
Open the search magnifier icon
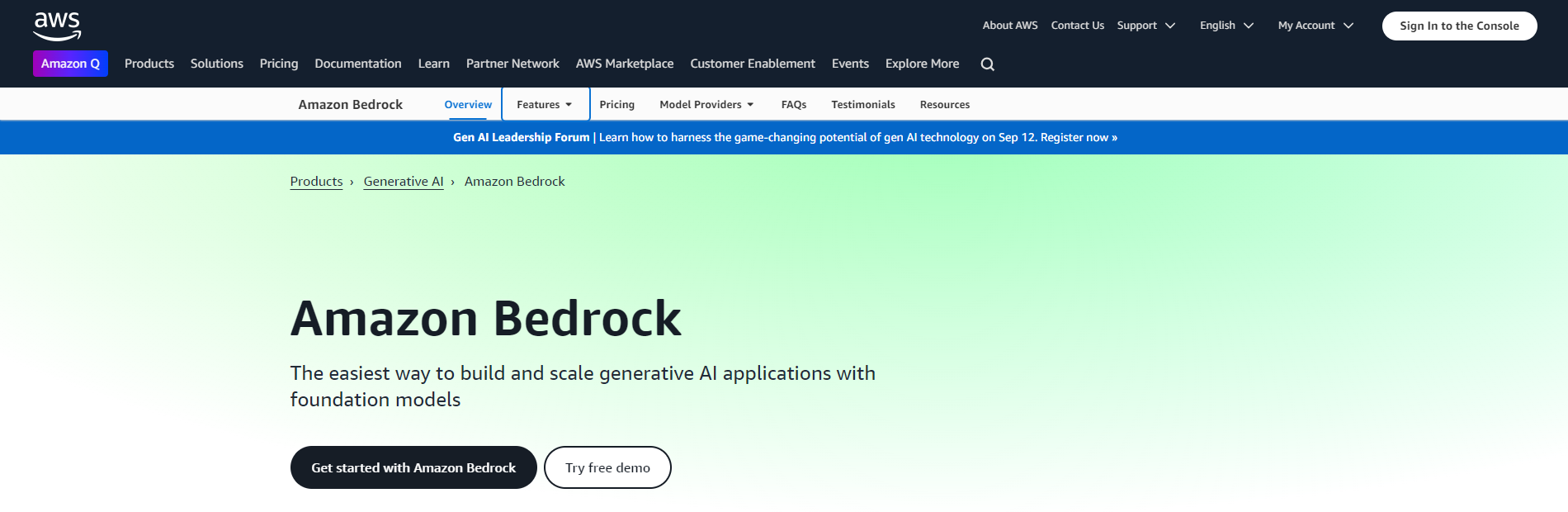pos(987,64)
